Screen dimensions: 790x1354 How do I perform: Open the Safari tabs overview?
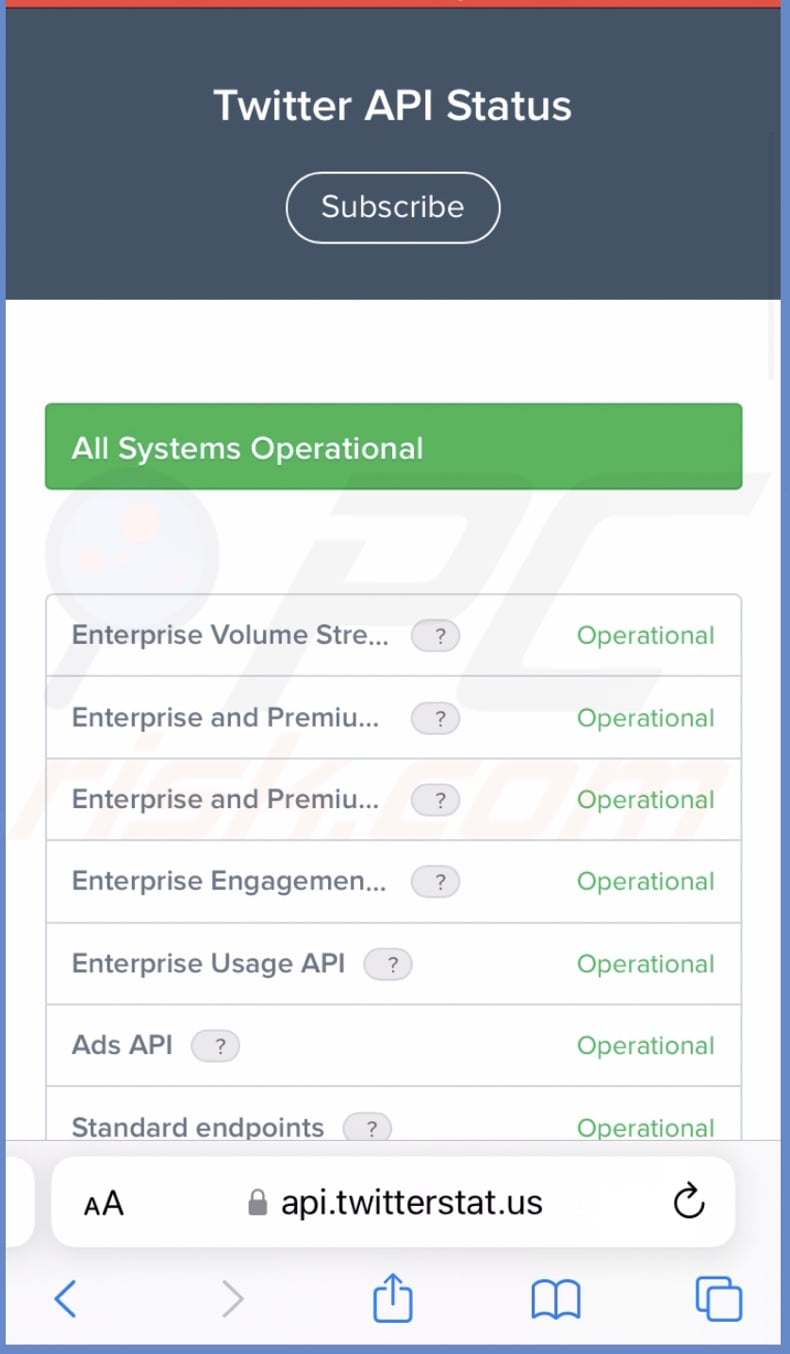tap(718, 1299)
